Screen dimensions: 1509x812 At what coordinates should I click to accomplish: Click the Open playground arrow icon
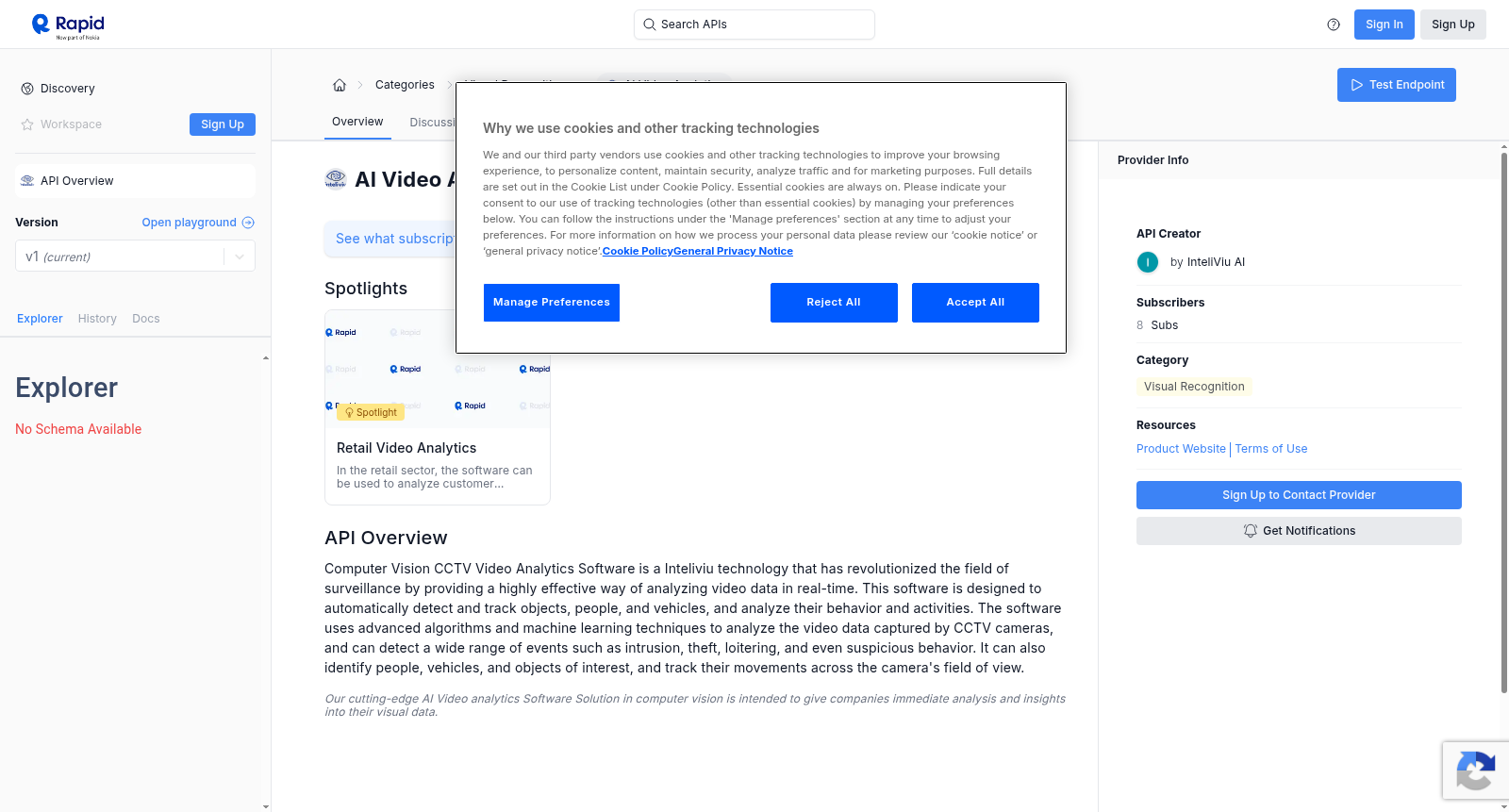[248, 223]
